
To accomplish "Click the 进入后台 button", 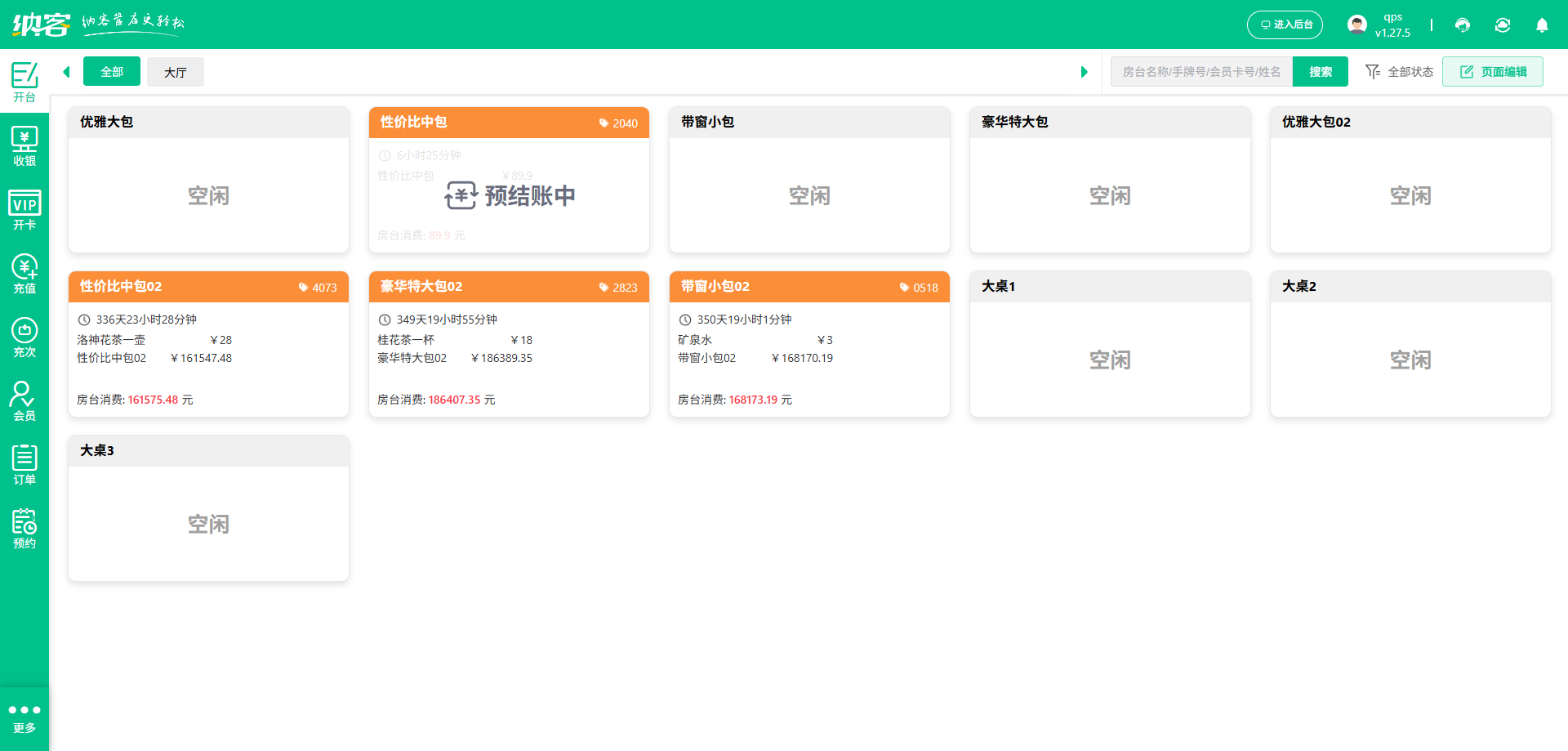I will coord(1285,25).
